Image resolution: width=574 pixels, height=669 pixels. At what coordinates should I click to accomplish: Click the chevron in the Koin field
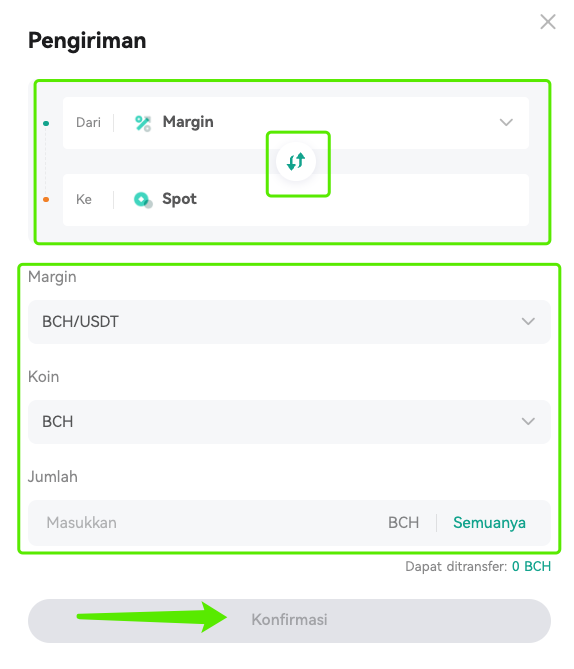[x=528, y=422]
